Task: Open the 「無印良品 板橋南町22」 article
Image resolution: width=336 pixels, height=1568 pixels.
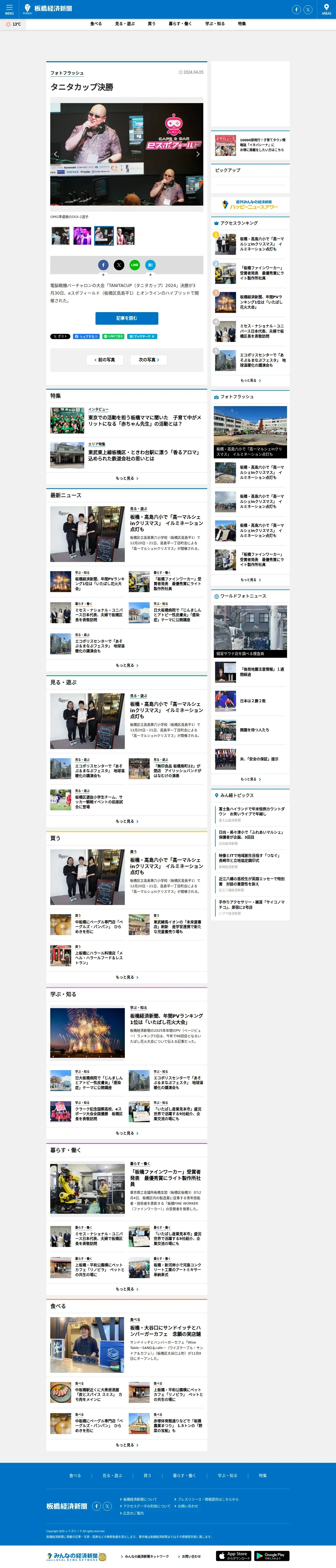Action: click(166, 768)
